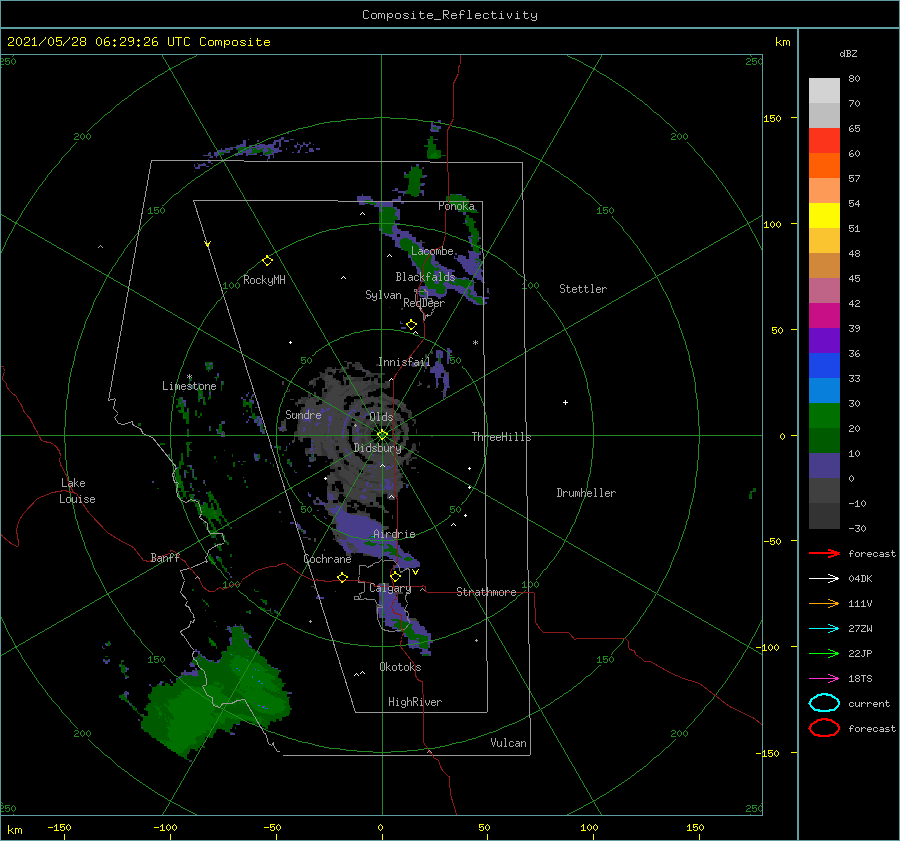Click the Okotoks city label
This screenshot has width=900, height=841.
400,667
